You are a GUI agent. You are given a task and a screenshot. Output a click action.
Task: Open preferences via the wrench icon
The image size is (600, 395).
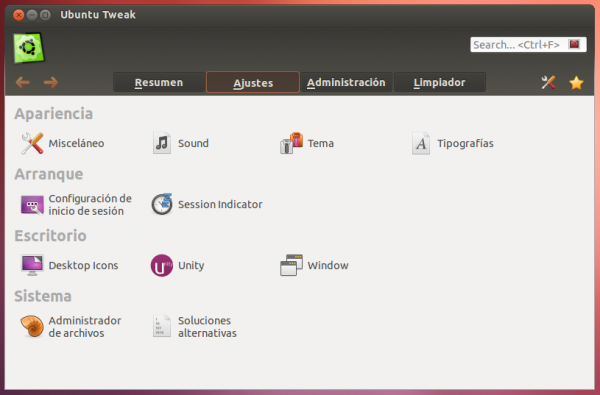pos(548,82)
